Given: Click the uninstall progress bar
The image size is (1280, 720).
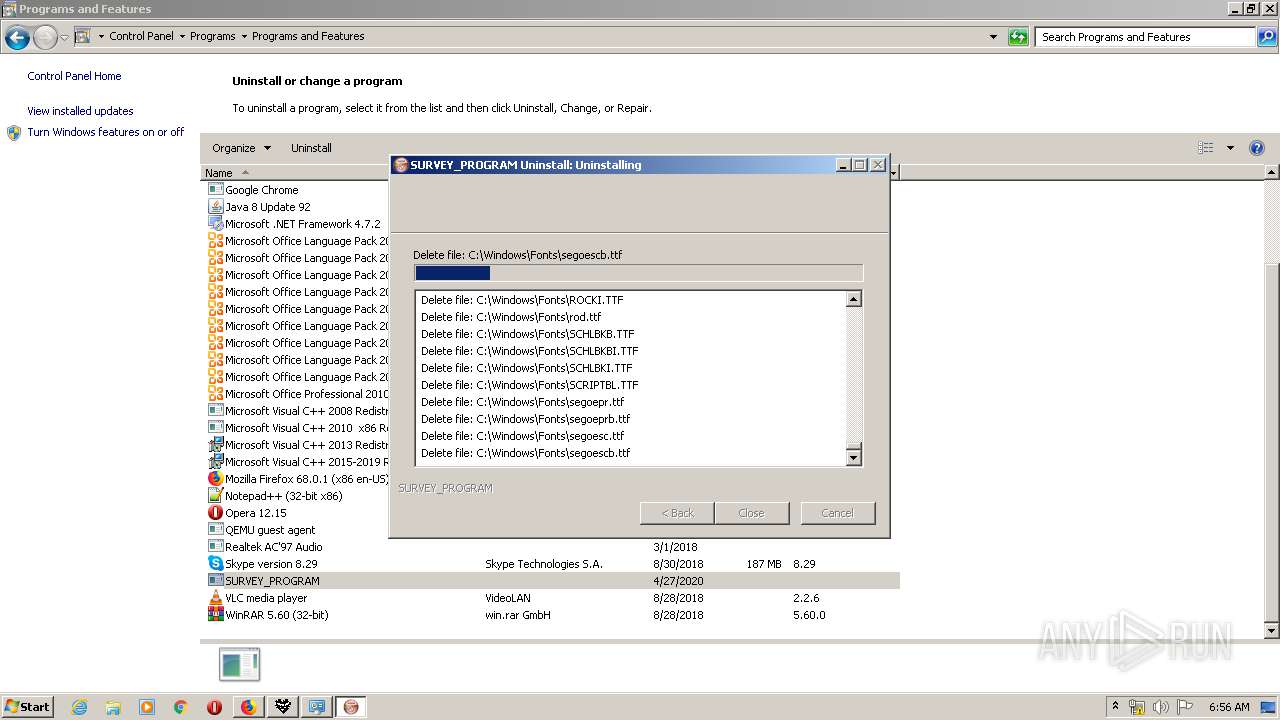Looking at the screenshot, I should click(638, 273).
